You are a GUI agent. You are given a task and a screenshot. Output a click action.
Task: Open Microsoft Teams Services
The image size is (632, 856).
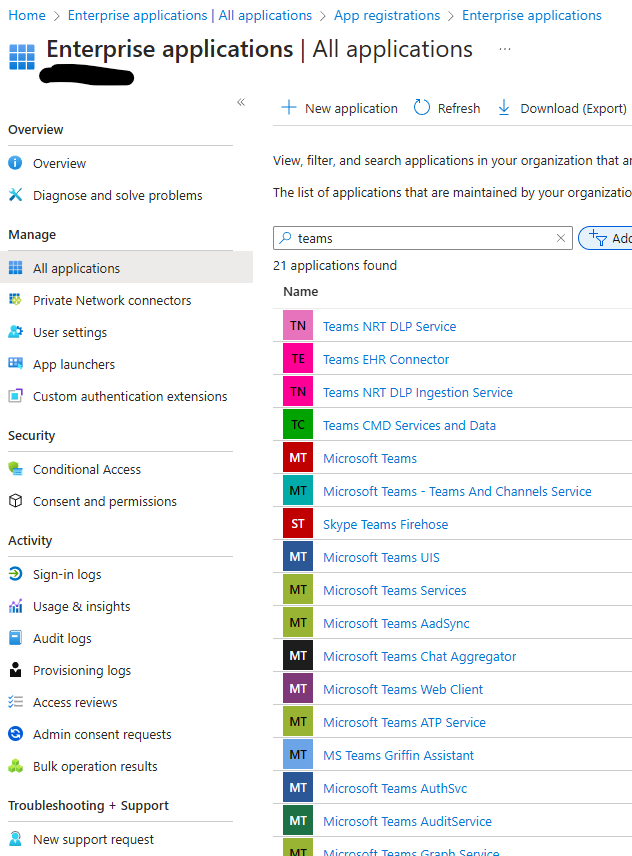[x=395, y=590]
